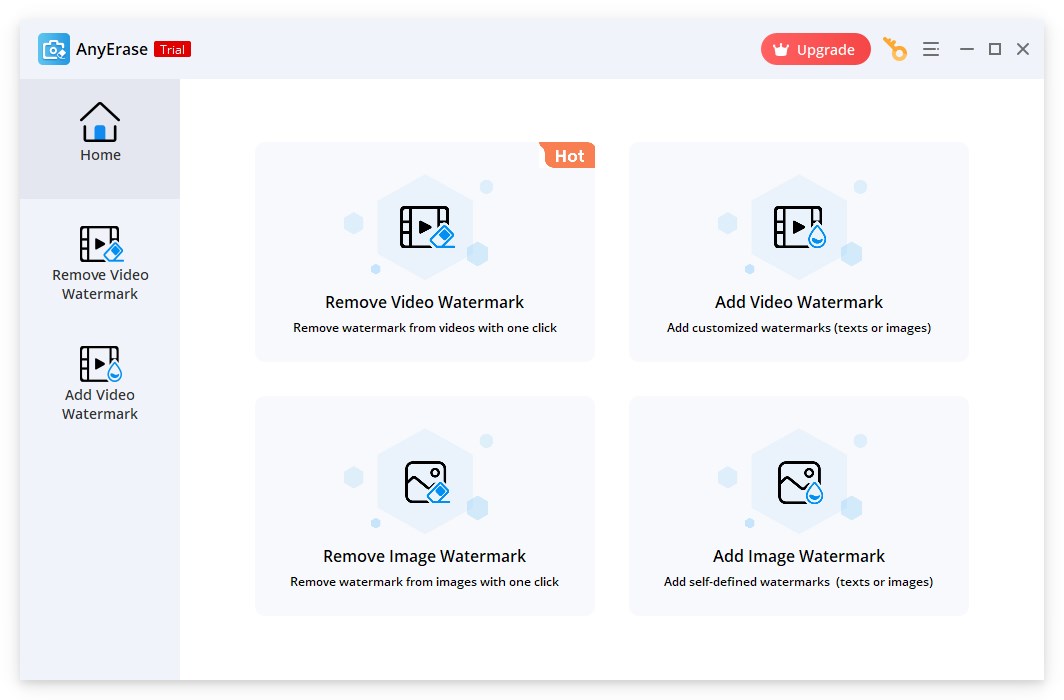This screenshot has width=1064, height=700.
Task: Open Remove Video Watermark in sidebar
Action: (x=100, y=264)
